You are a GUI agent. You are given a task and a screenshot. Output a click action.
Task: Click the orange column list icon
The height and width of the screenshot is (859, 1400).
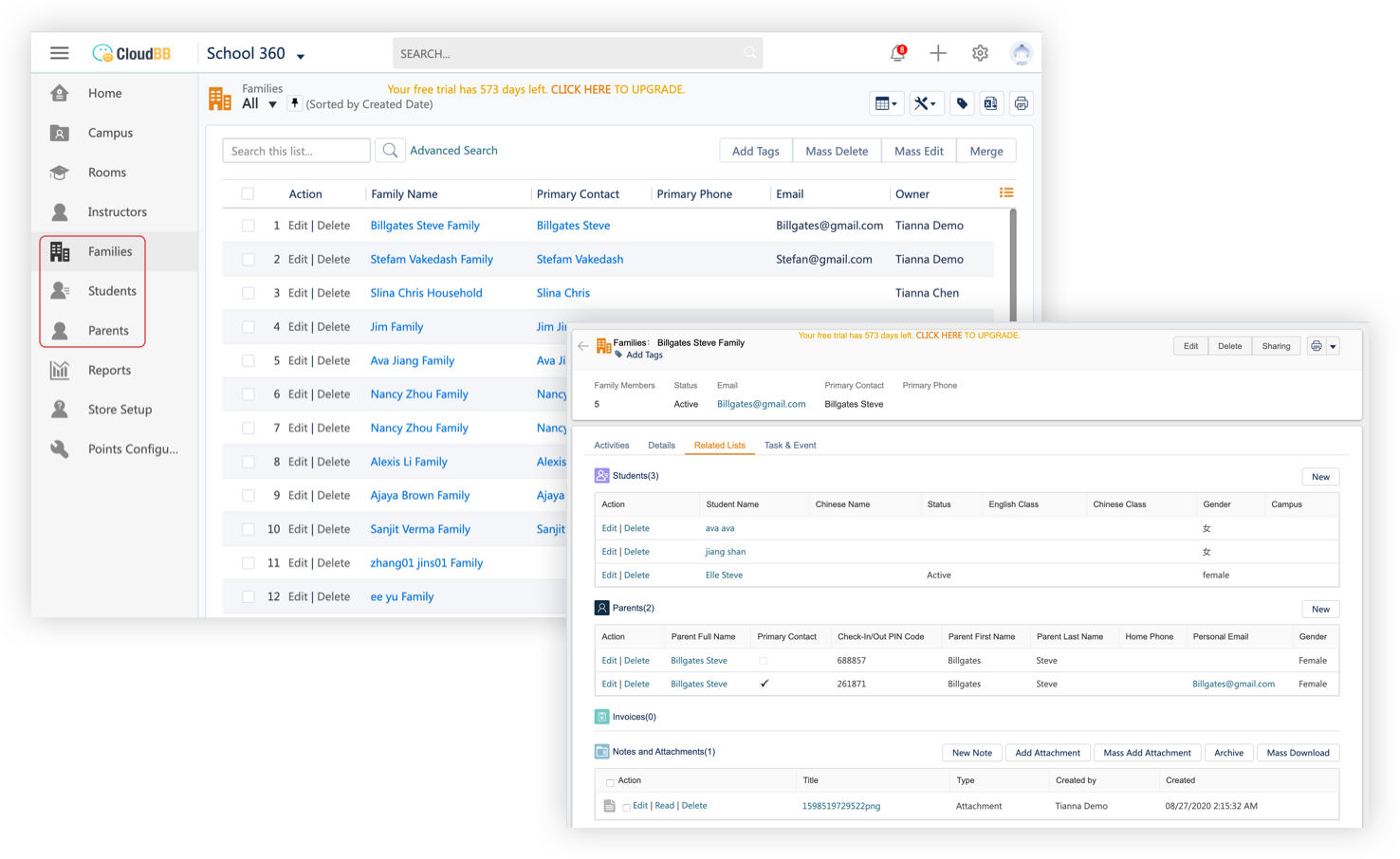pos(1006,192)
